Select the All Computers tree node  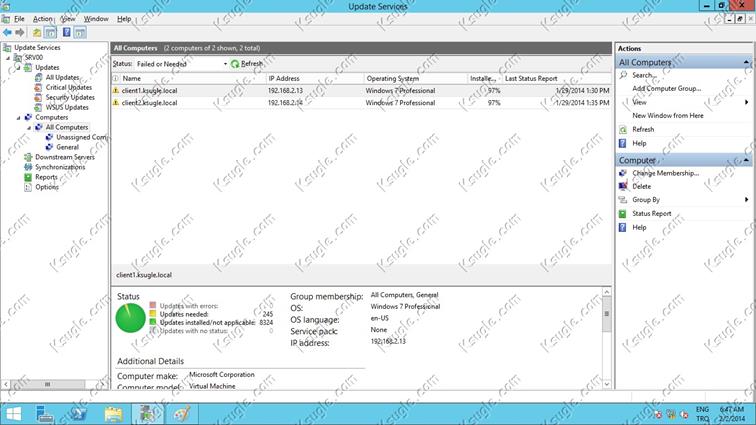coord(67,127)
